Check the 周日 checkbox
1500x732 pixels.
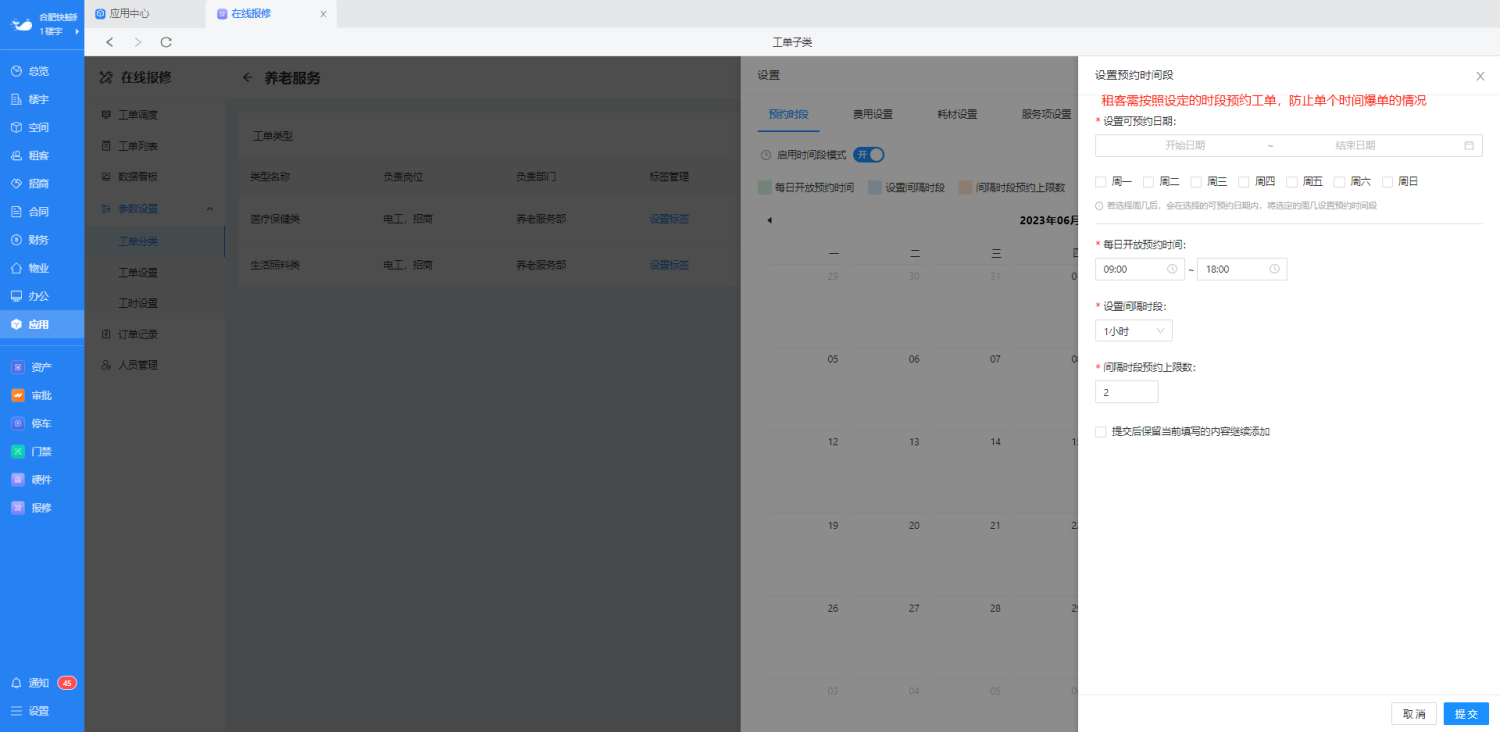click(1388, 182)
